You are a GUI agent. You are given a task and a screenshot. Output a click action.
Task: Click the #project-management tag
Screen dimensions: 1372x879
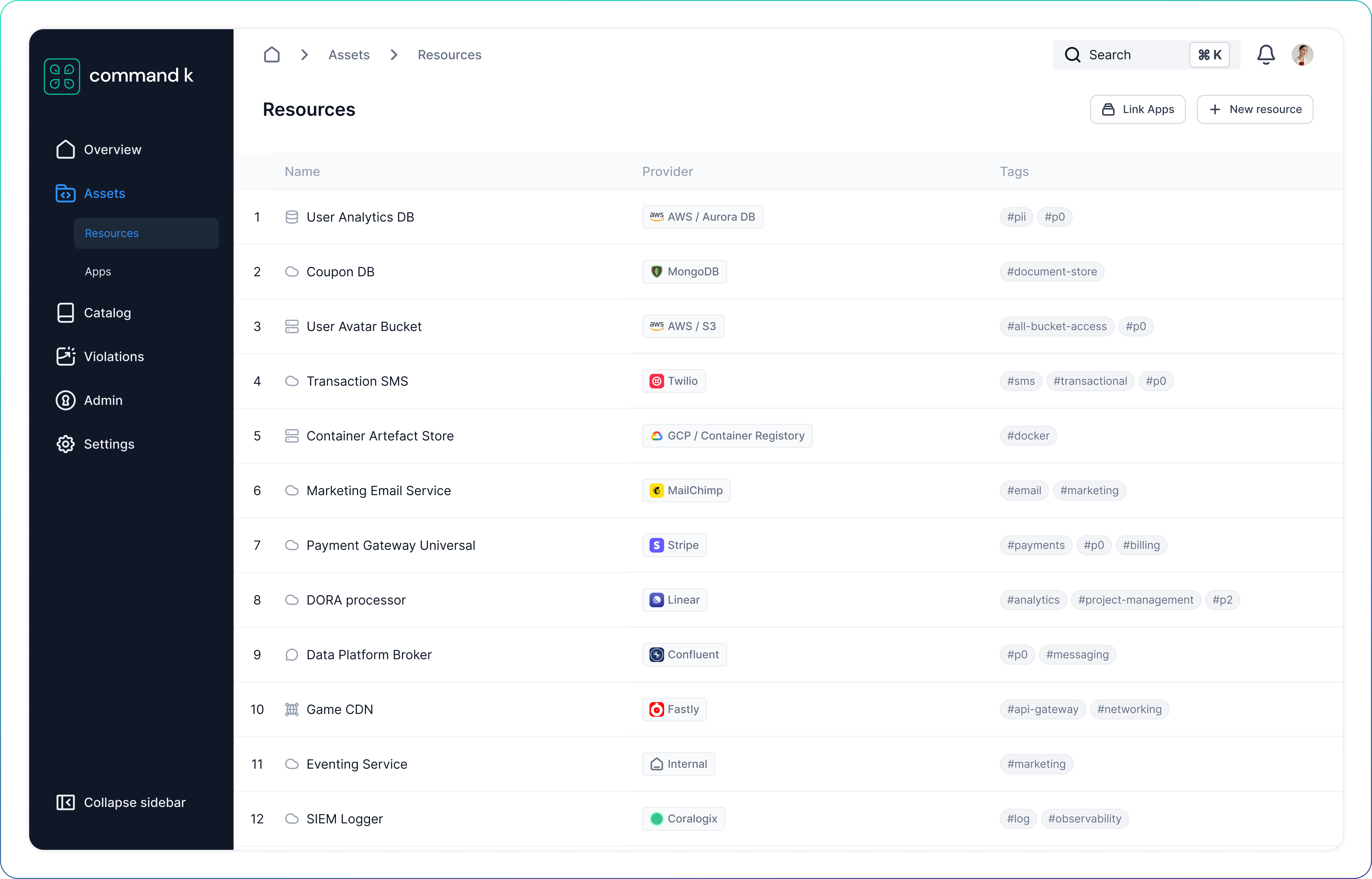pyautogui.click(x=1136, y=600)
